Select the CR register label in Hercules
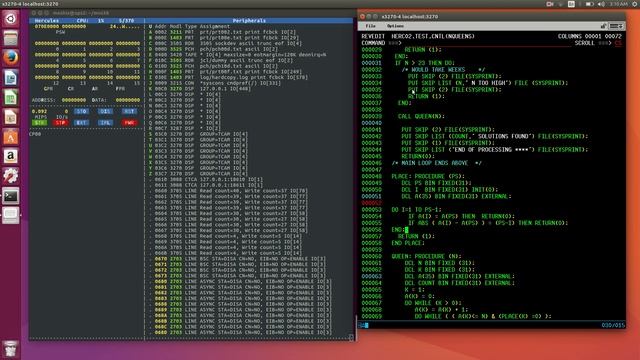 [x=71, y=89]
